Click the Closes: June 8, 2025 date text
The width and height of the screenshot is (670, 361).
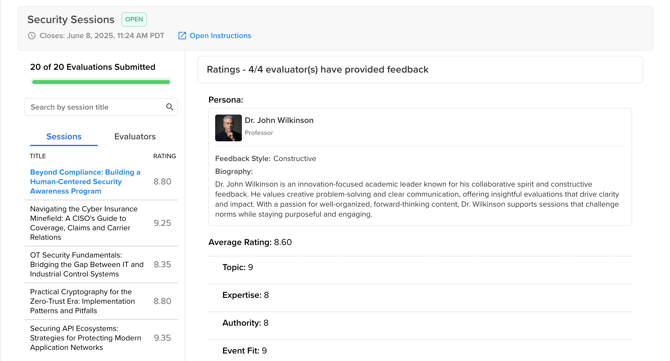[x=102, y=35]
